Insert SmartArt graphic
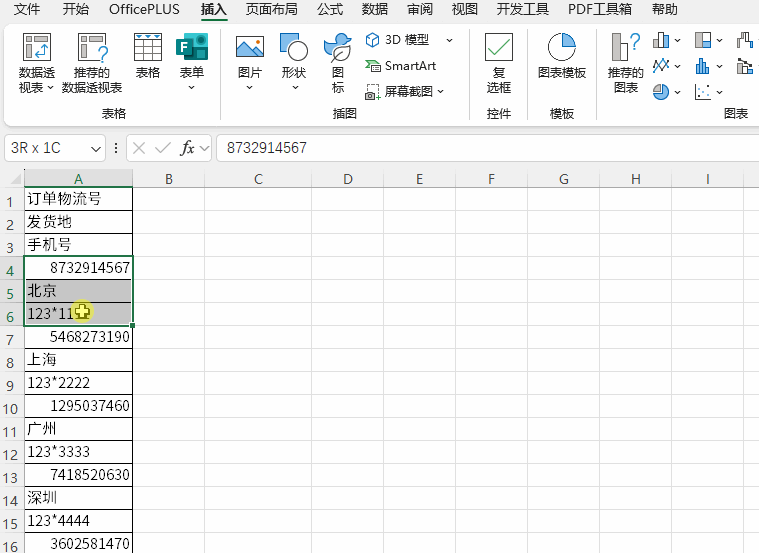759x553 pixels. 401,66
